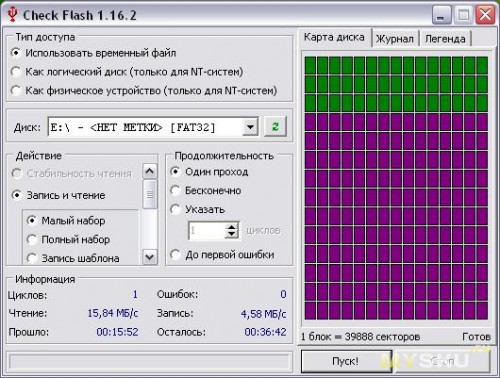Click elapsed time 00:15:52 value
Screen dimensions: 500x378
117,332
